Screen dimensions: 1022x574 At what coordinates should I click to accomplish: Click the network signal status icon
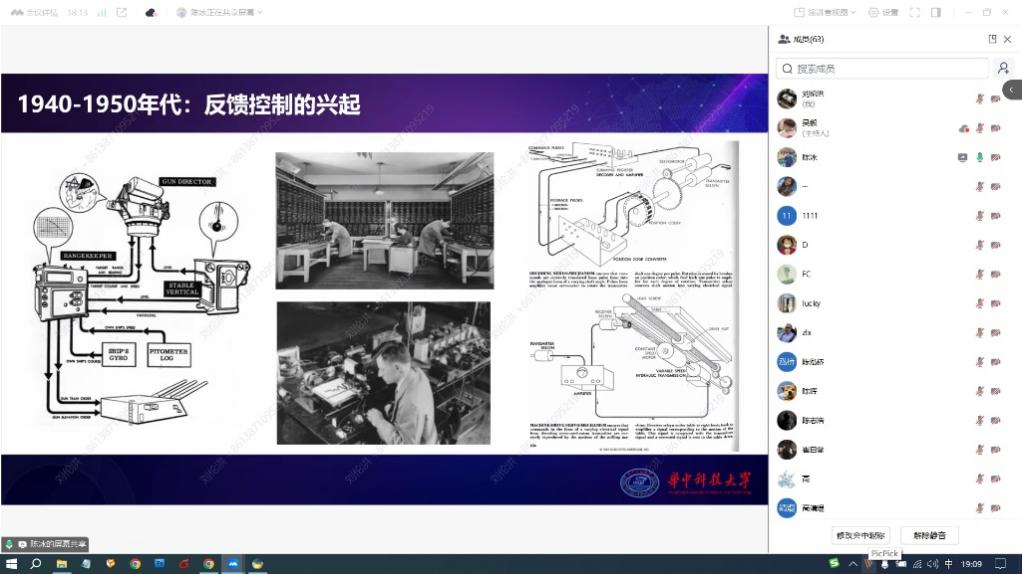pyautogui.click(x=101, y=12)
